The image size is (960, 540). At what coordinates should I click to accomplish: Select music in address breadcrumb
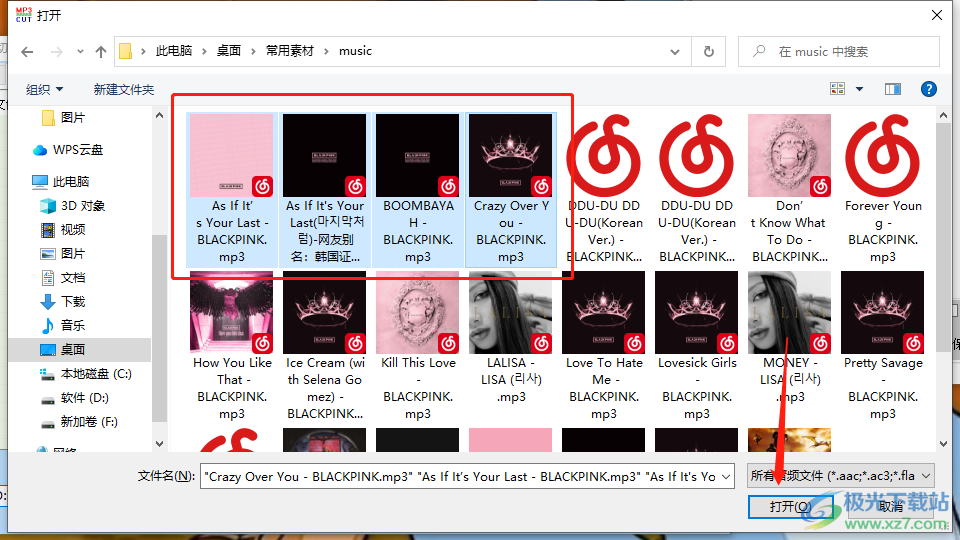coord(356,51)
